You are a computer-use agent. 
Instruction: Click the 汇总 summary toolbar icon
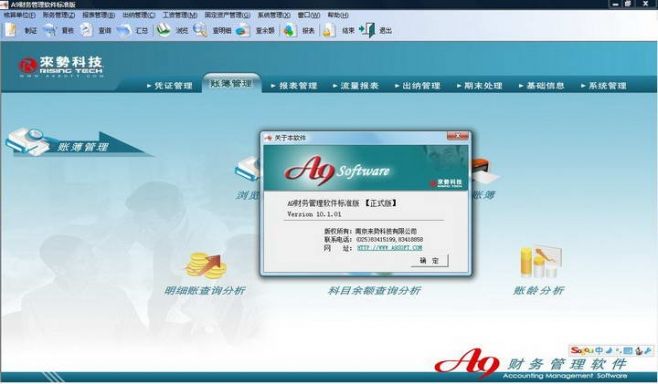point(124,30)
